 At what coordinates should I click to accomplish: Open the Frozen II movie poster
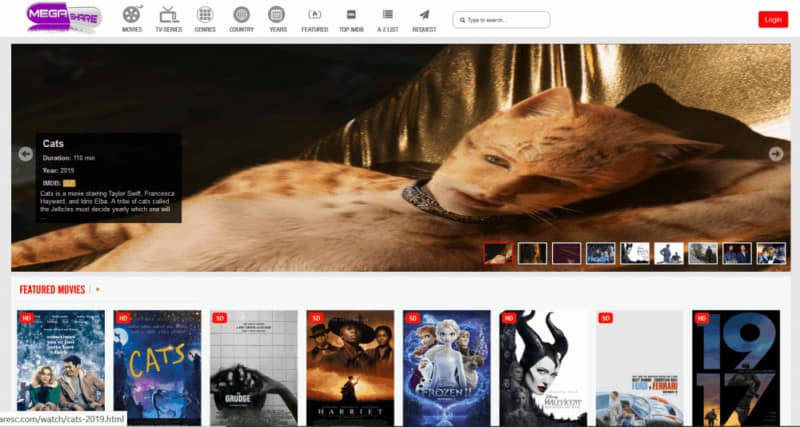[446, 368]
